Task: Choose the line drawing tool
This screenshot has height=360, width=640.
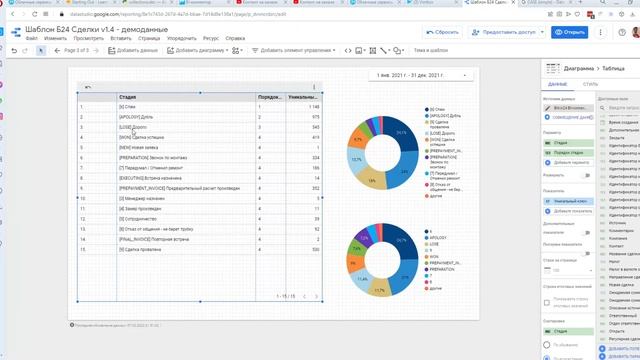Action: (x=384, y=51)
